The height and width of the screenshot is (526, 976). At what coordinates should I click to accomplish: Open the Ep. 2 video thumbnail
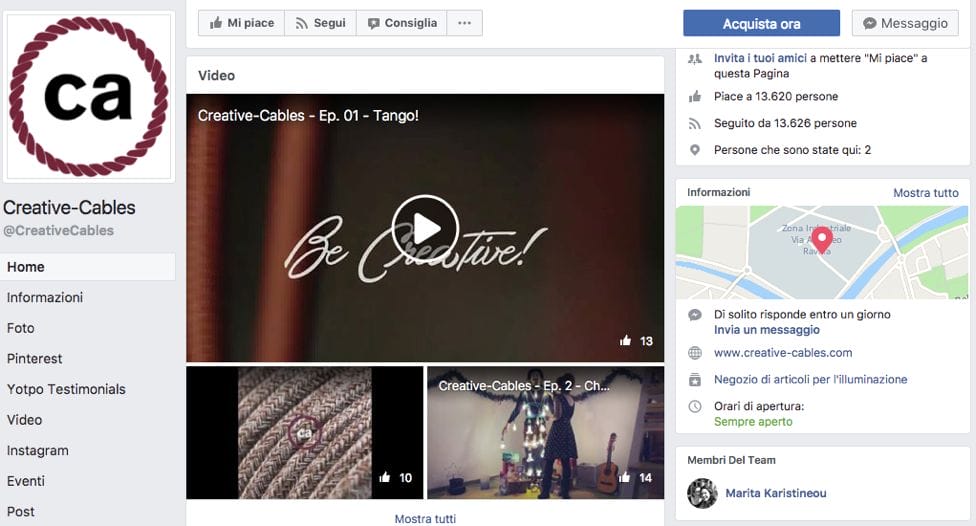click(x=545, y=432)
